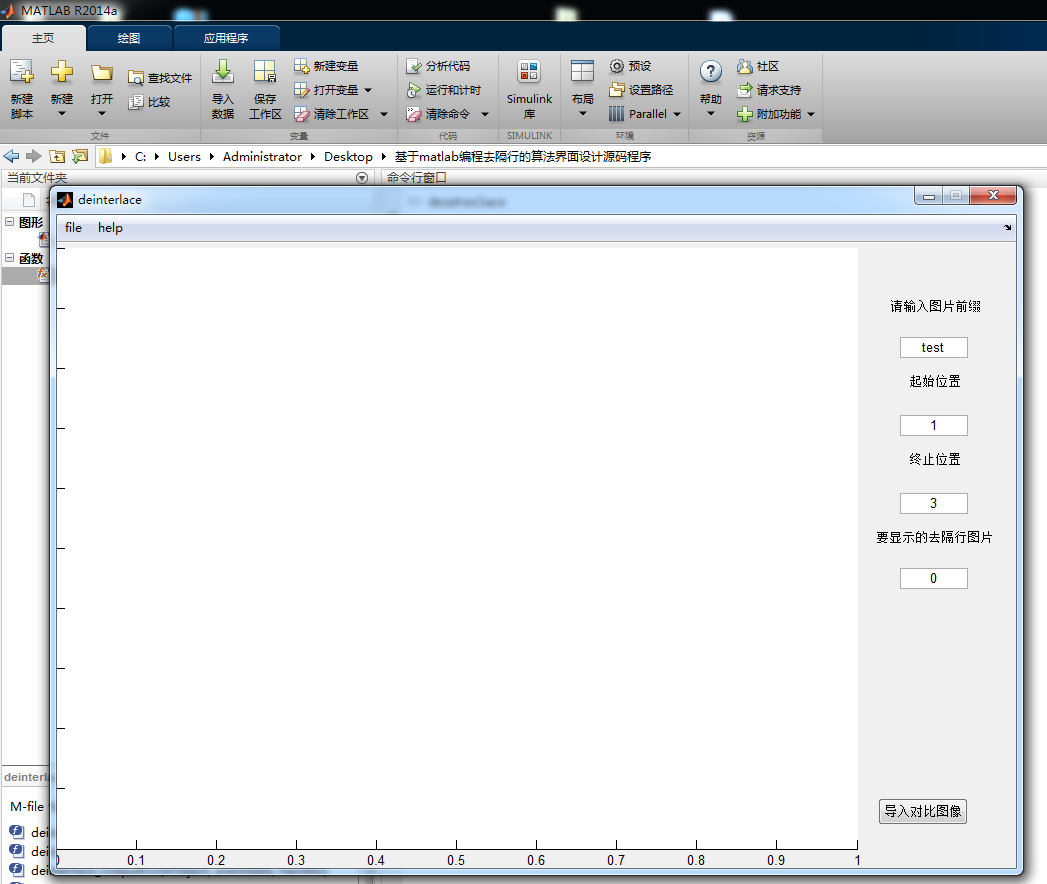Open Current Folder panel actions dropdown
This screenshot has width=1047, height=884.
click(362, 178)
